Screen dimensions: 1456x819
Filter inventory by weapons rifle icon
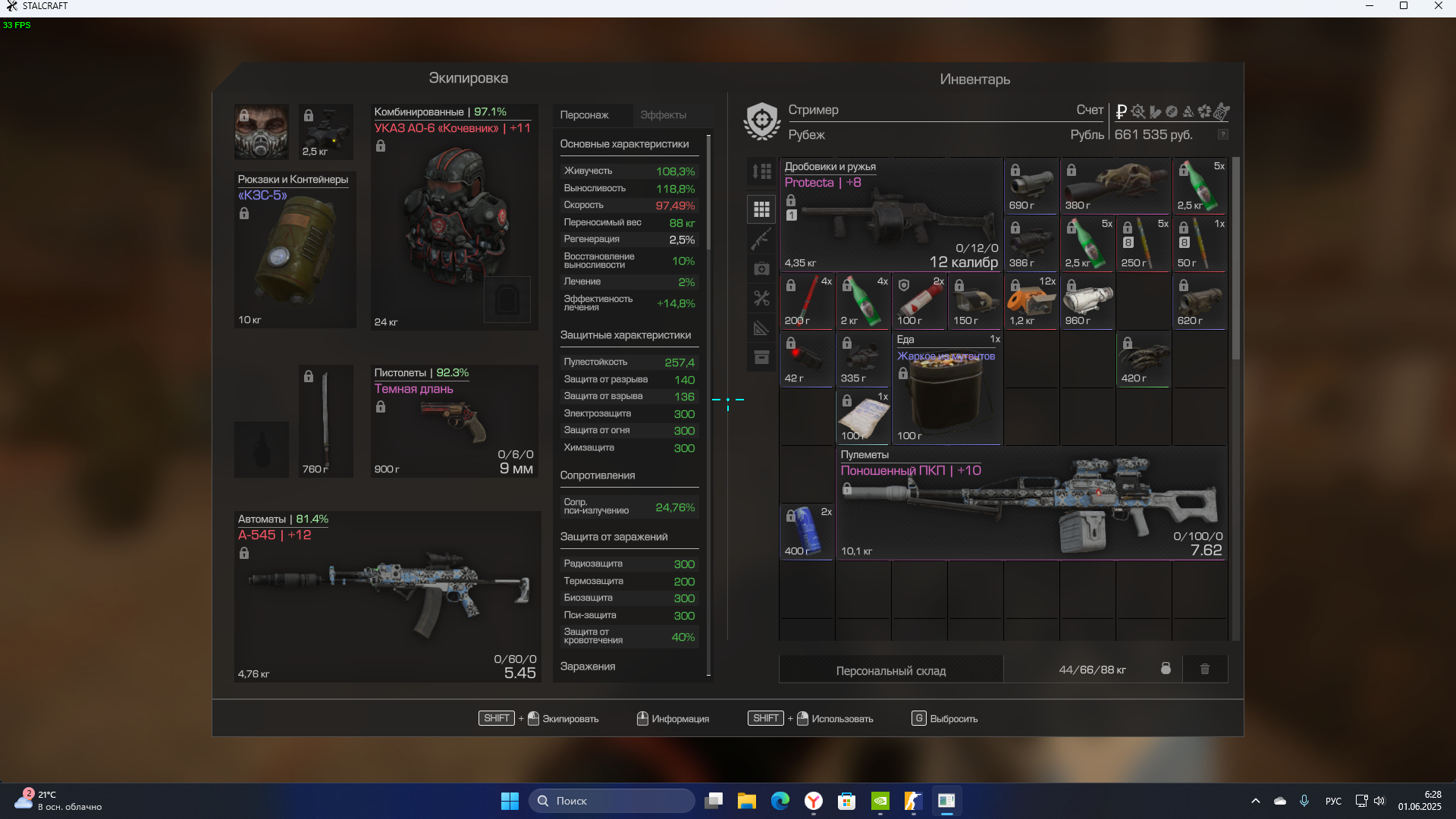point(761,239)
